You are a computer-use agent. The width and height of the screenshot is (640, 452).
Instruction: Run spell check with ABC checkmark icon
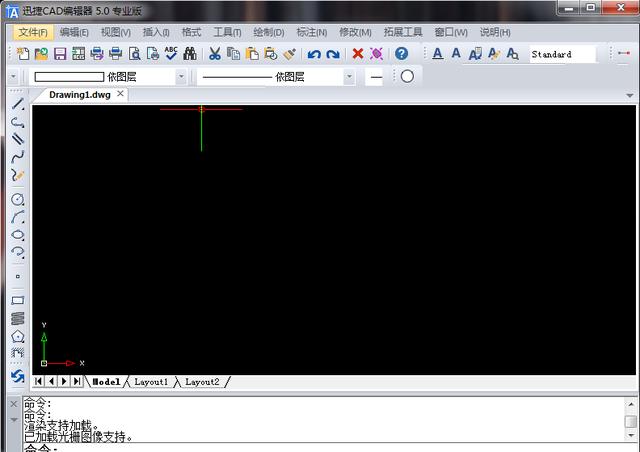(x=171, y=53)
